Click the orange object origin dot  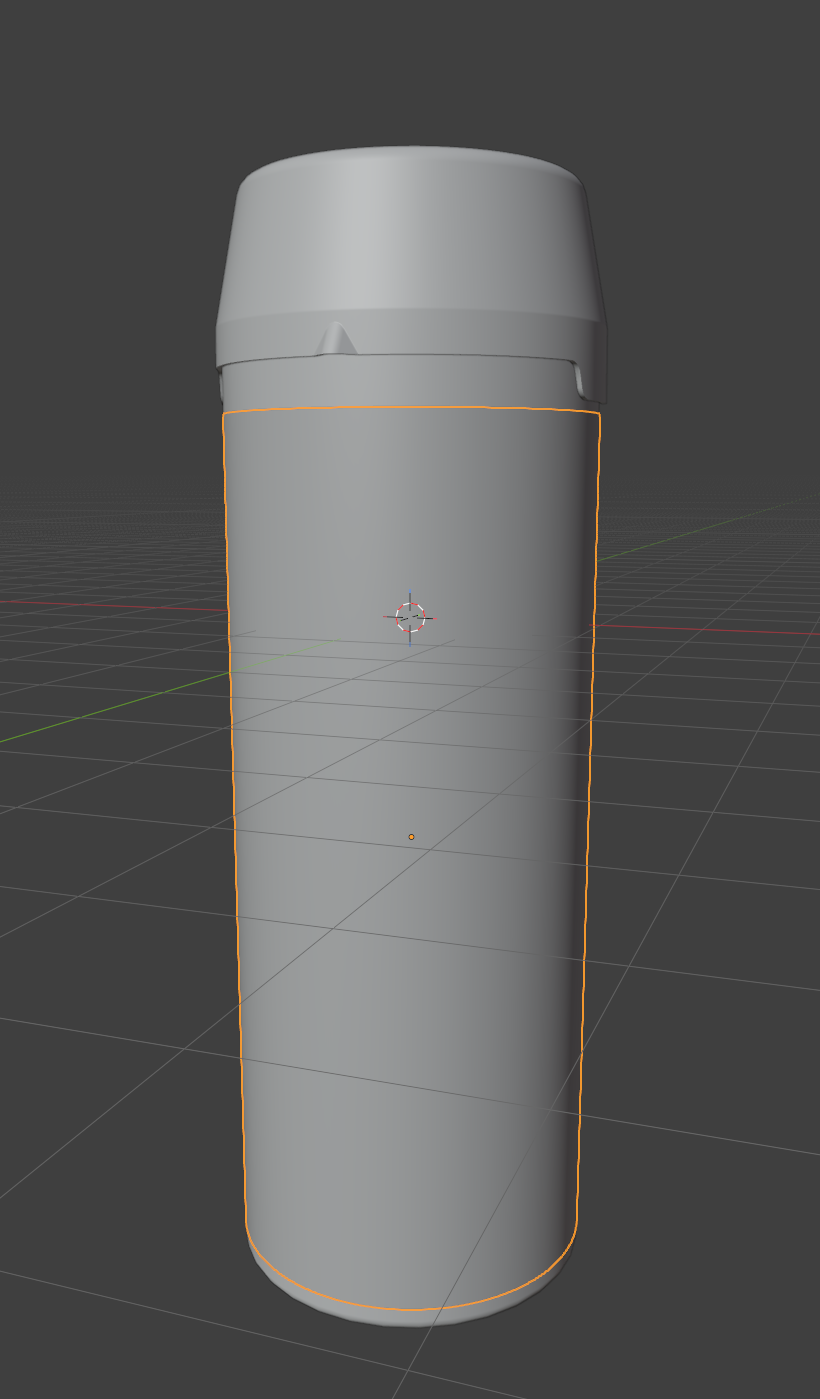tap(411, 837)
